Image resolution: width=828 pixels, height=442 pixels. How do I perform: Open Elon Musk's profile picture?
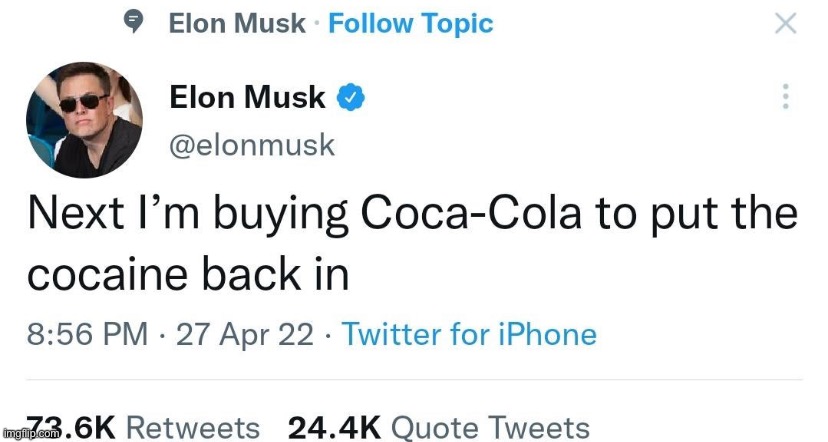82,120
